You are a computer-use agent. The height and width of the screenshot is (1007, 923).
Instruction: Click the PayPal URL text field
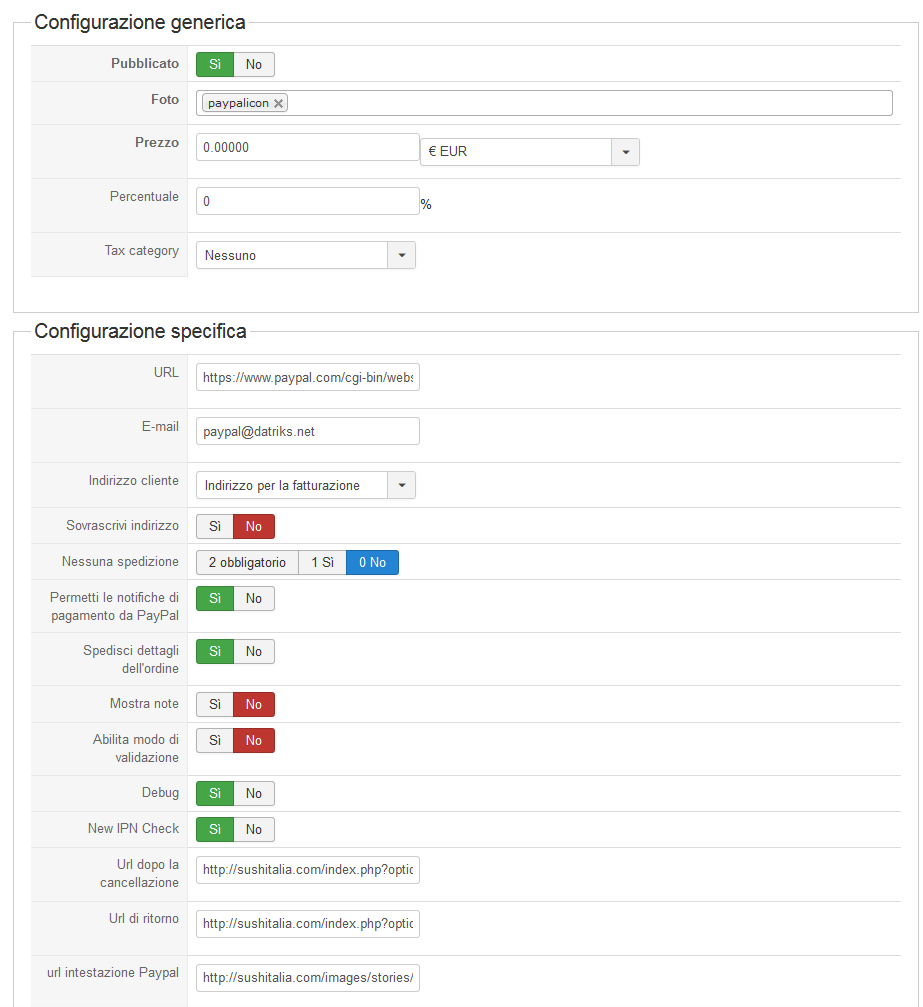point(307,377)
